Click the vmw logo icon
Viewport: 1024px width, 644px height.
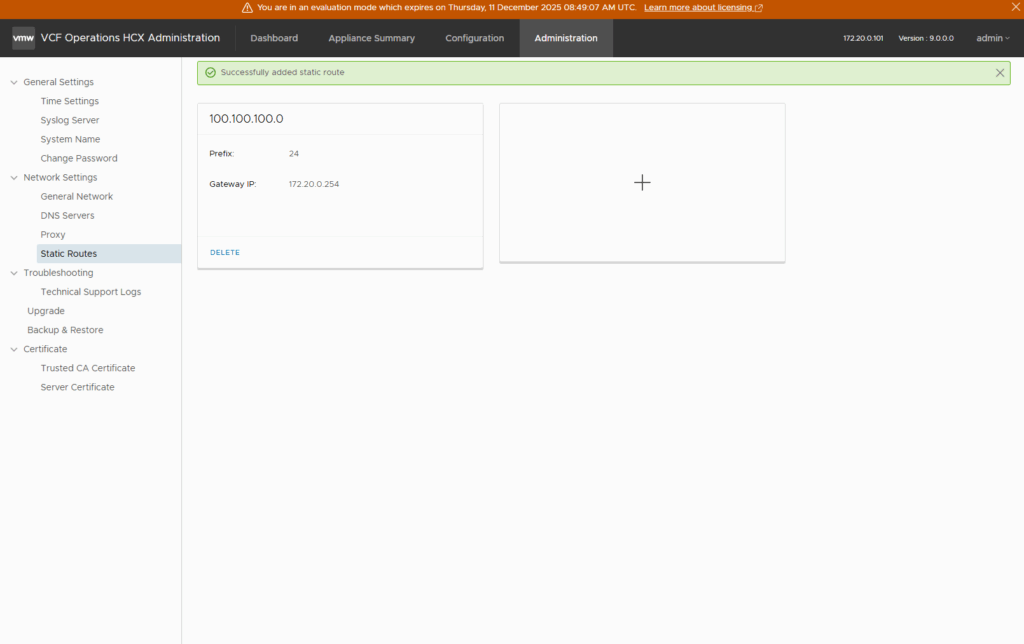tap(23, 38)
